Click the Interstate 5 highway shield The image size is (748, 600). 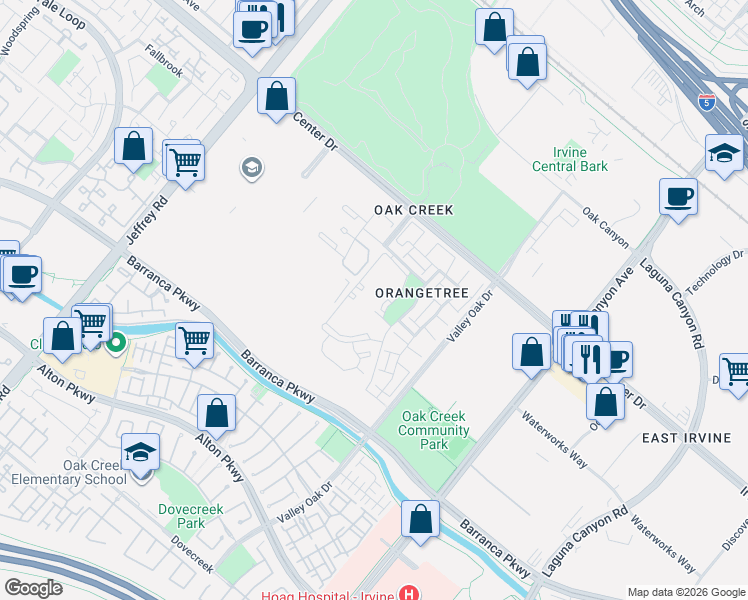[706, 103]
